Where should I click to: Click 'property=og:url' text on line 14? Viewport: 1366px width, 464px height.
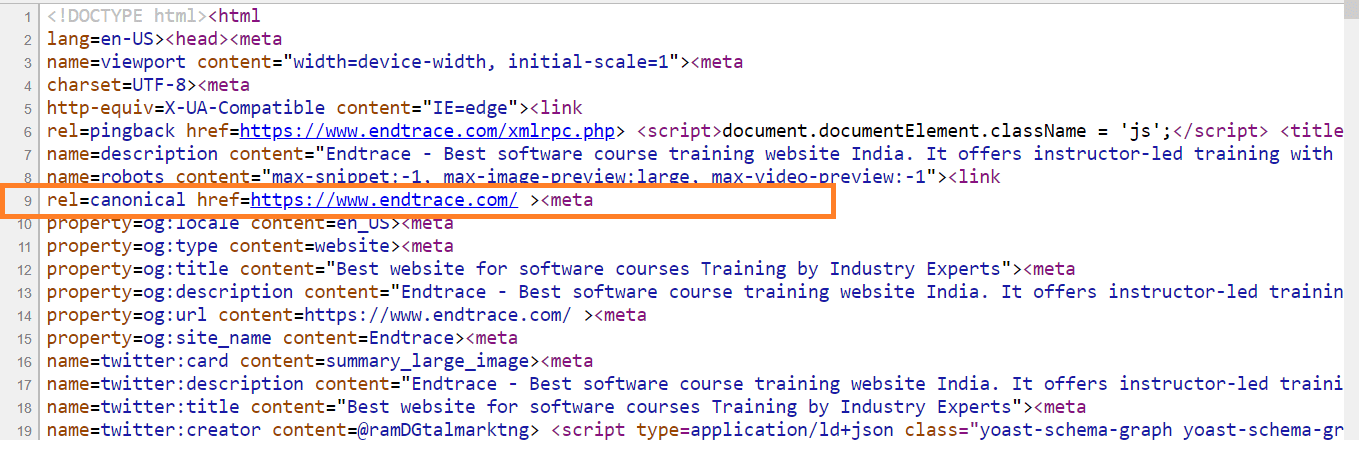[x=127, y=315]
